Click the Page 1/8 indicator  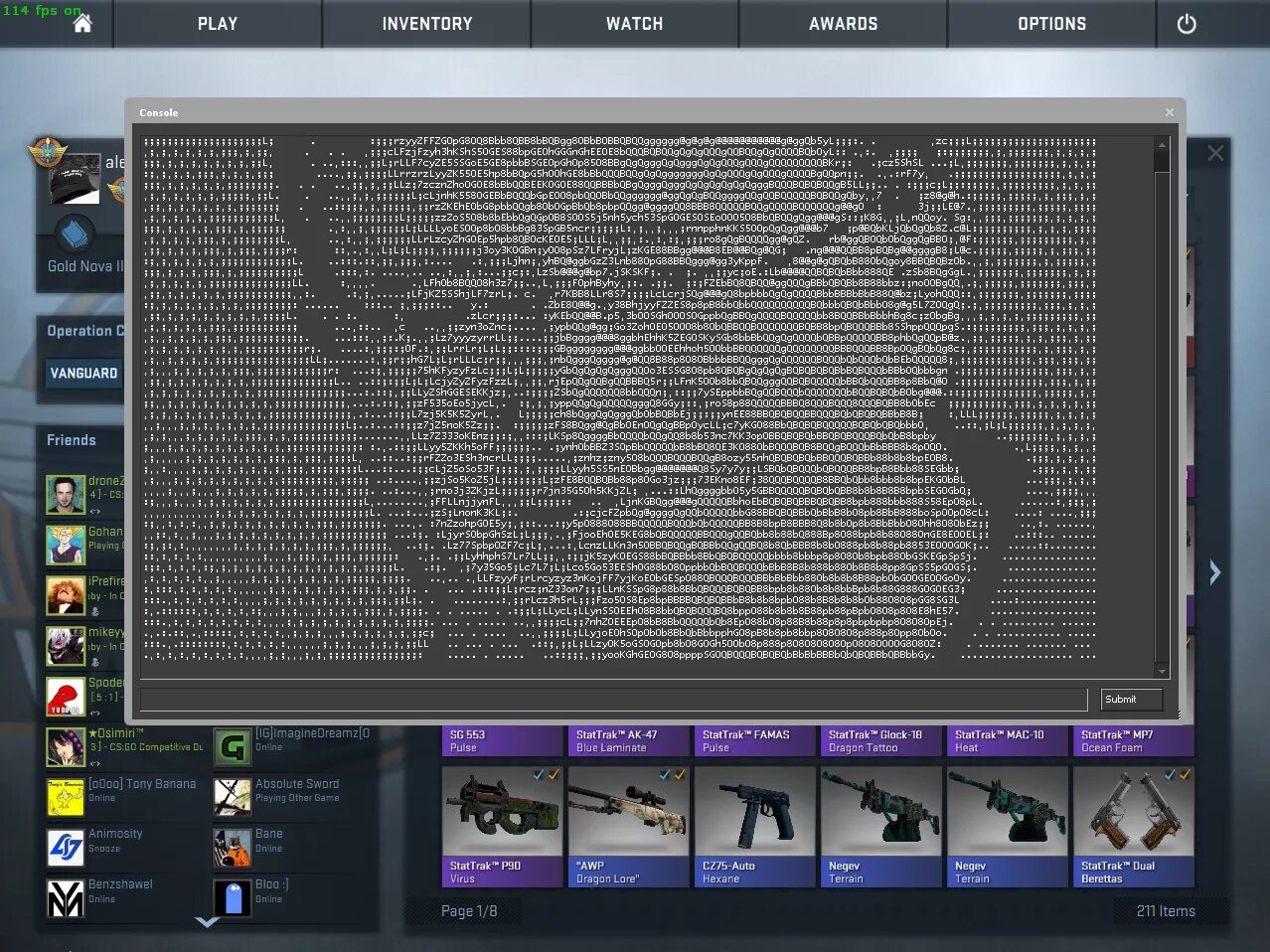point(469,911)
